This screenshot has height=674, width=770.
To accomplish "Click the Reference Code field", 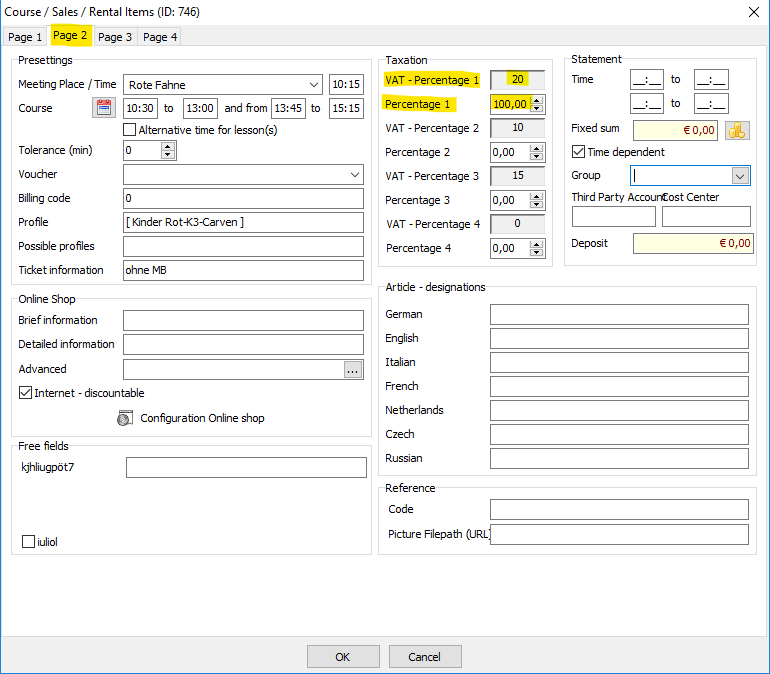I will pyautogui.click(x=619, y=510).
